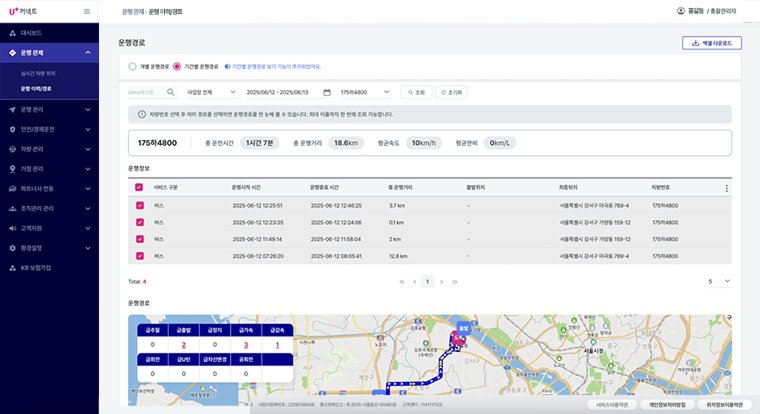Viewport: 760px width, 414px height.
Task: Open the 개인정보처리방침 footer link
Action: pos(667,405)
